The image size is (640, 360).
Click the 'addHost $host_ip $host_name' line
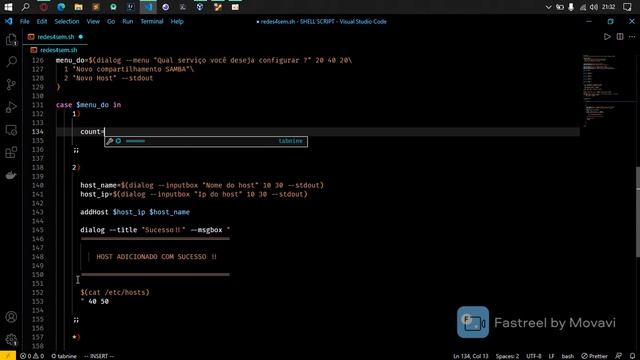click(x=135, y=212)
